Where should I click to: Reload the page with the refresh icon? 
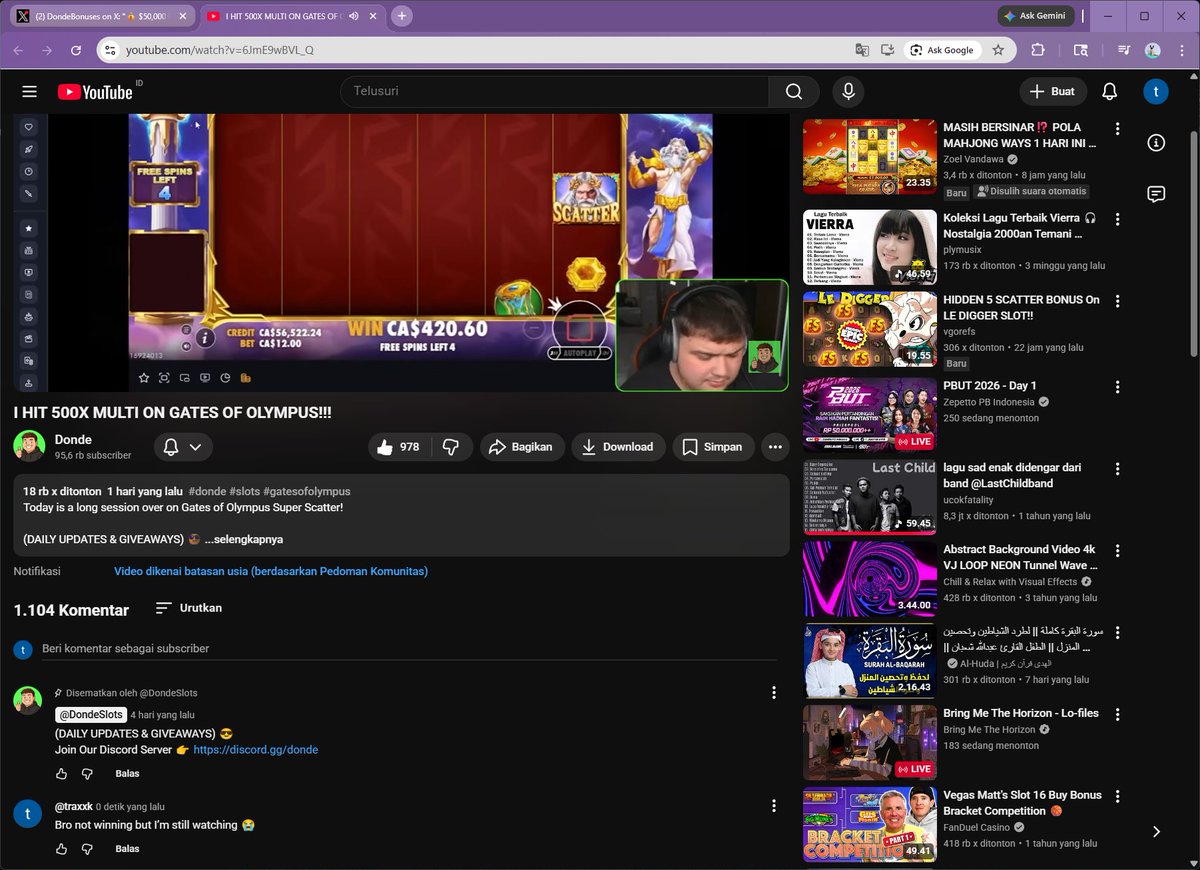click(76, 50)
